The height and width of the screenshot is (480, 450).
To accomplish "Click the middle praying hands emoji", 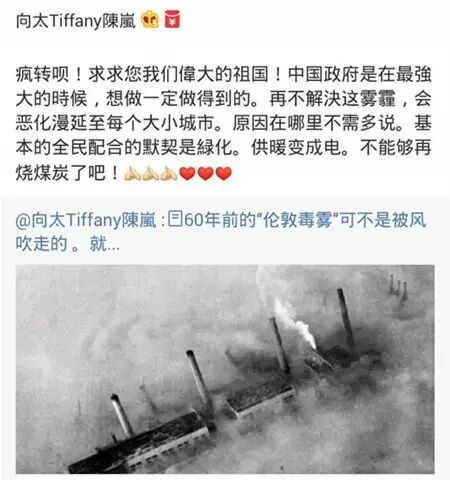I will click(150, 173).
